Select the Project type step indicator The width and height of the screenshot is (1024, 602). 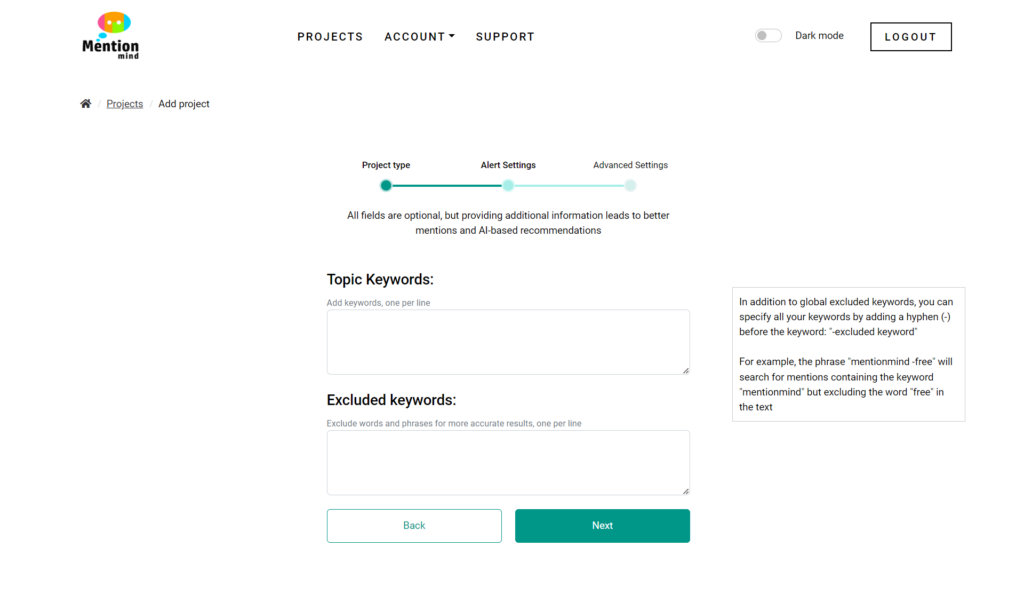click(387, 185)
